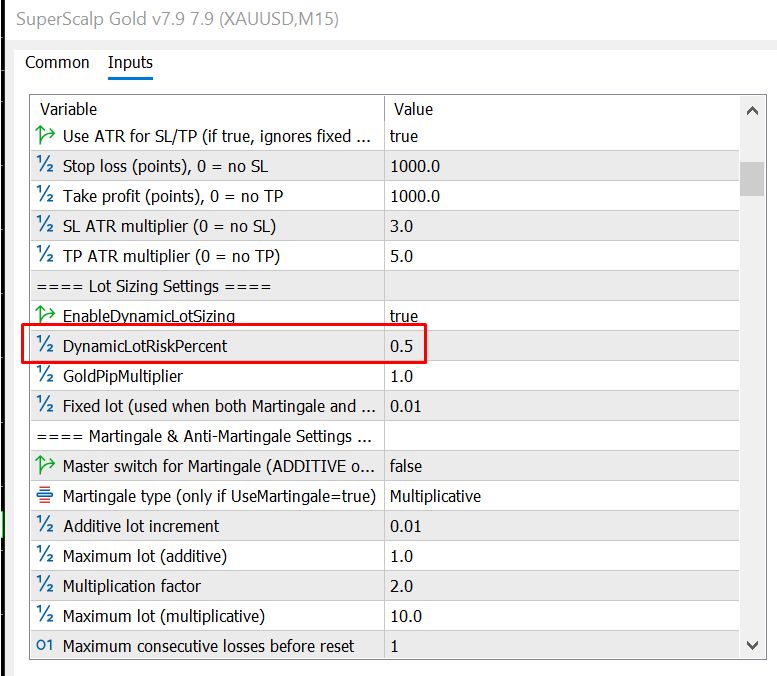Click the boolean icon beside Use ATR for SL/TP

(45, 135)
